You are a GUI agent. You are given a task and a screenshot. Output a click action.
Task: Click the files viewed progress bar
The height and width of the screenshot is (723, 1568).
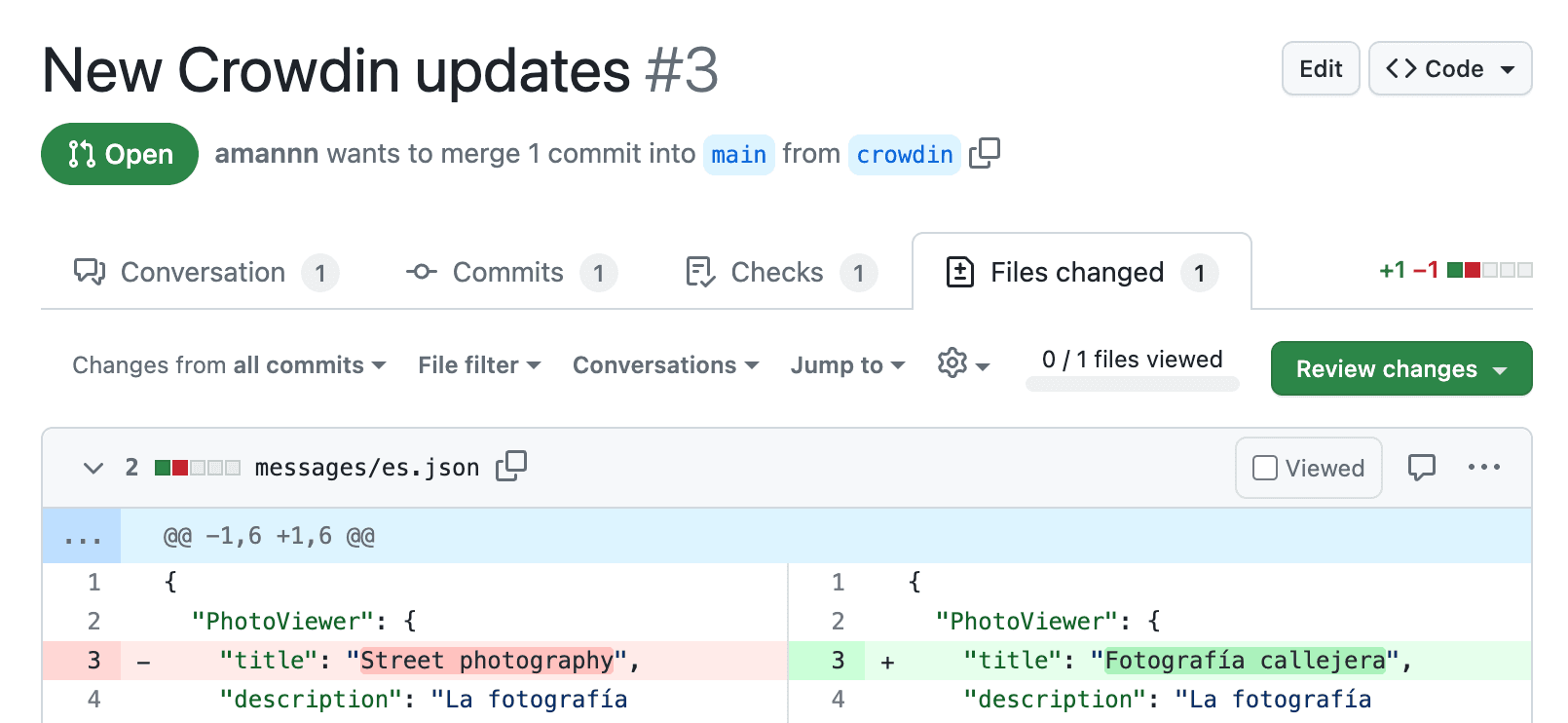[x=1132, y=384]
